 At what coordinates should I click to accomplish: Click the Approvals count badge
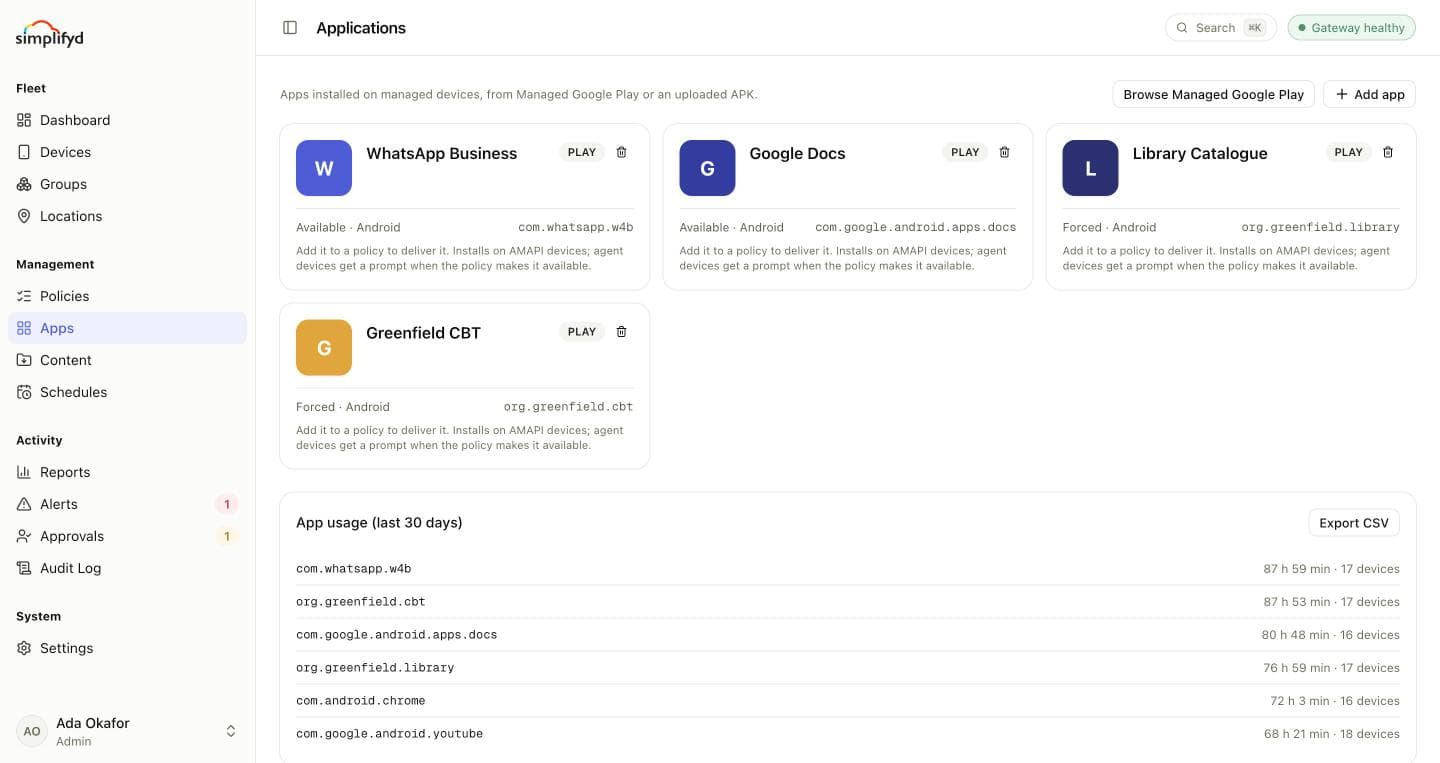click(x=227, y=536)
